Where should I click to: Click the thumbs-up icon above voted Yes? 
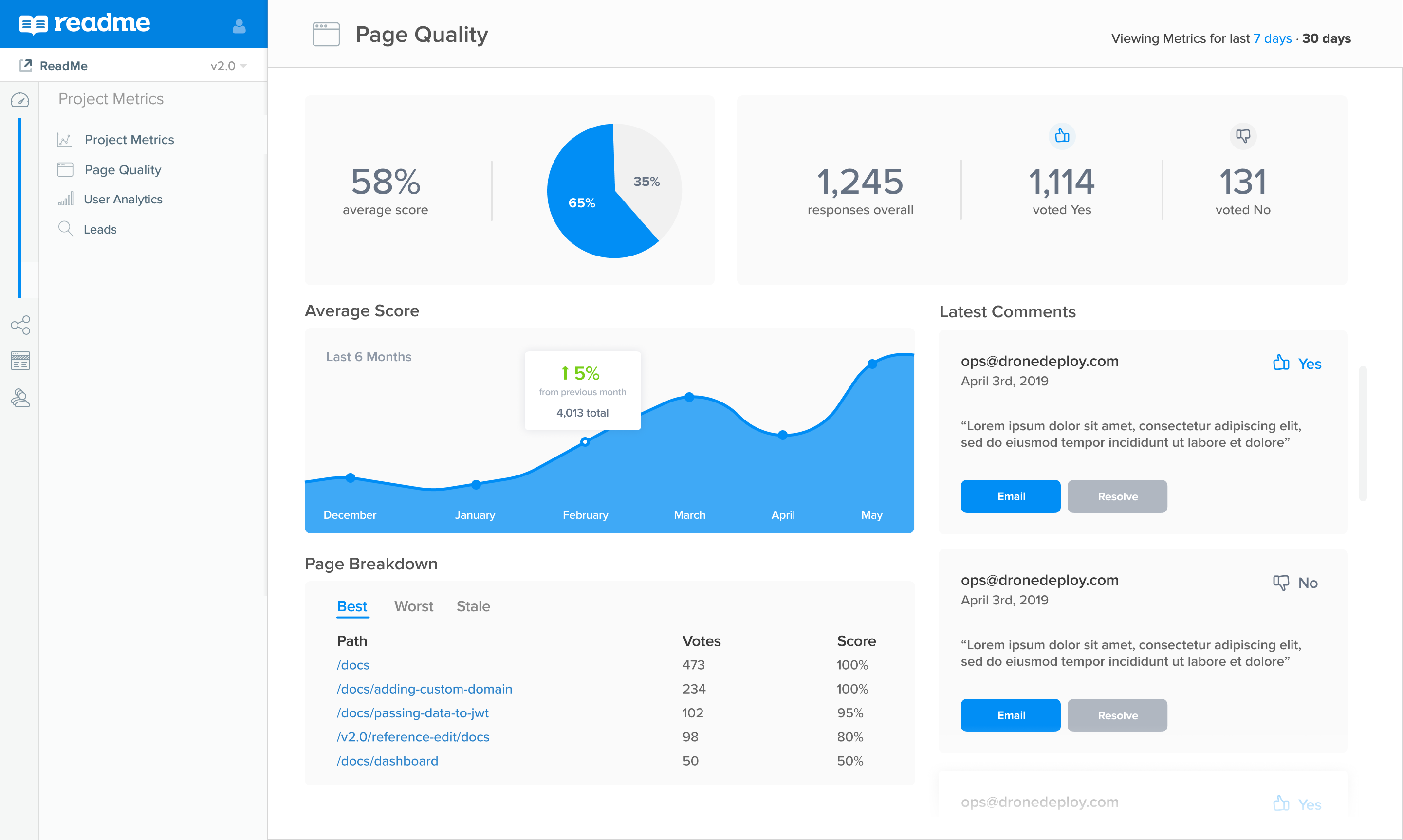tap(1062, 136)
